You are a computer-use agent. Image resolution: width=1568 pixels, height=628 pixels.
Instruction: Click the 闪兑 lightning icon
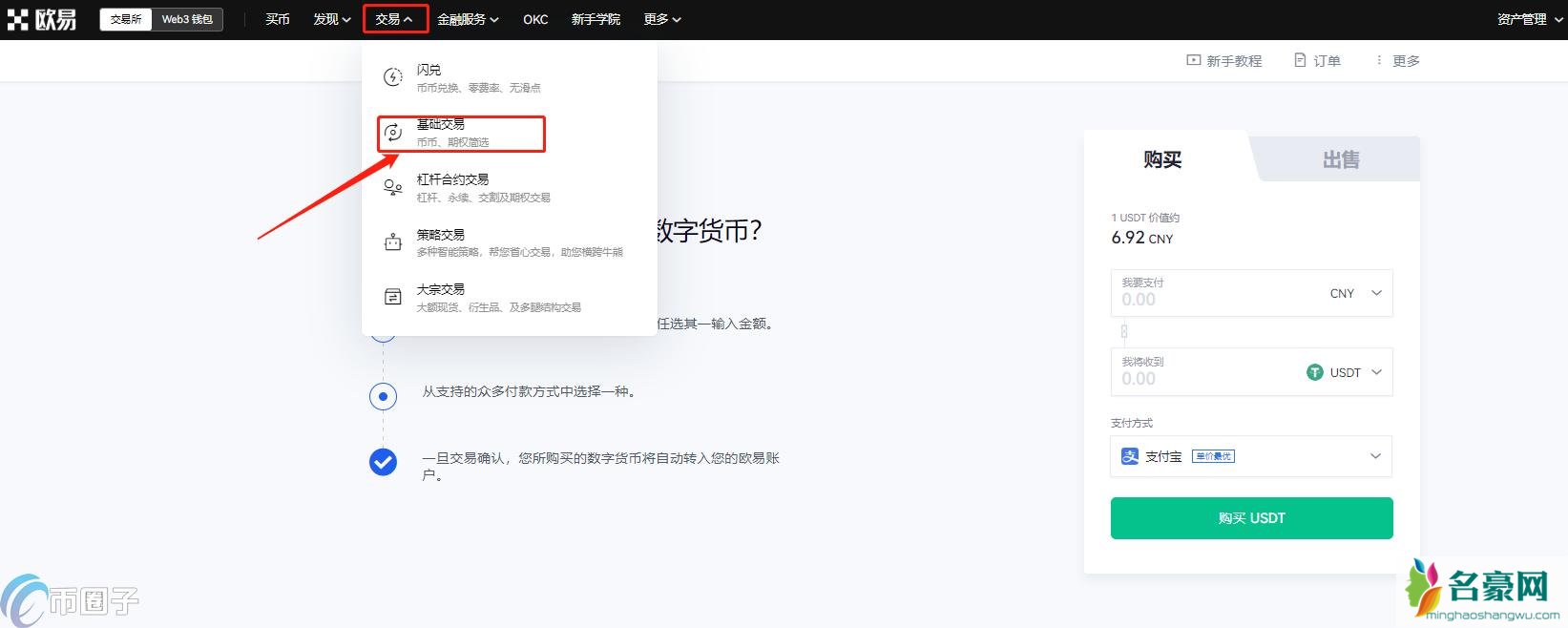point(392,77)
